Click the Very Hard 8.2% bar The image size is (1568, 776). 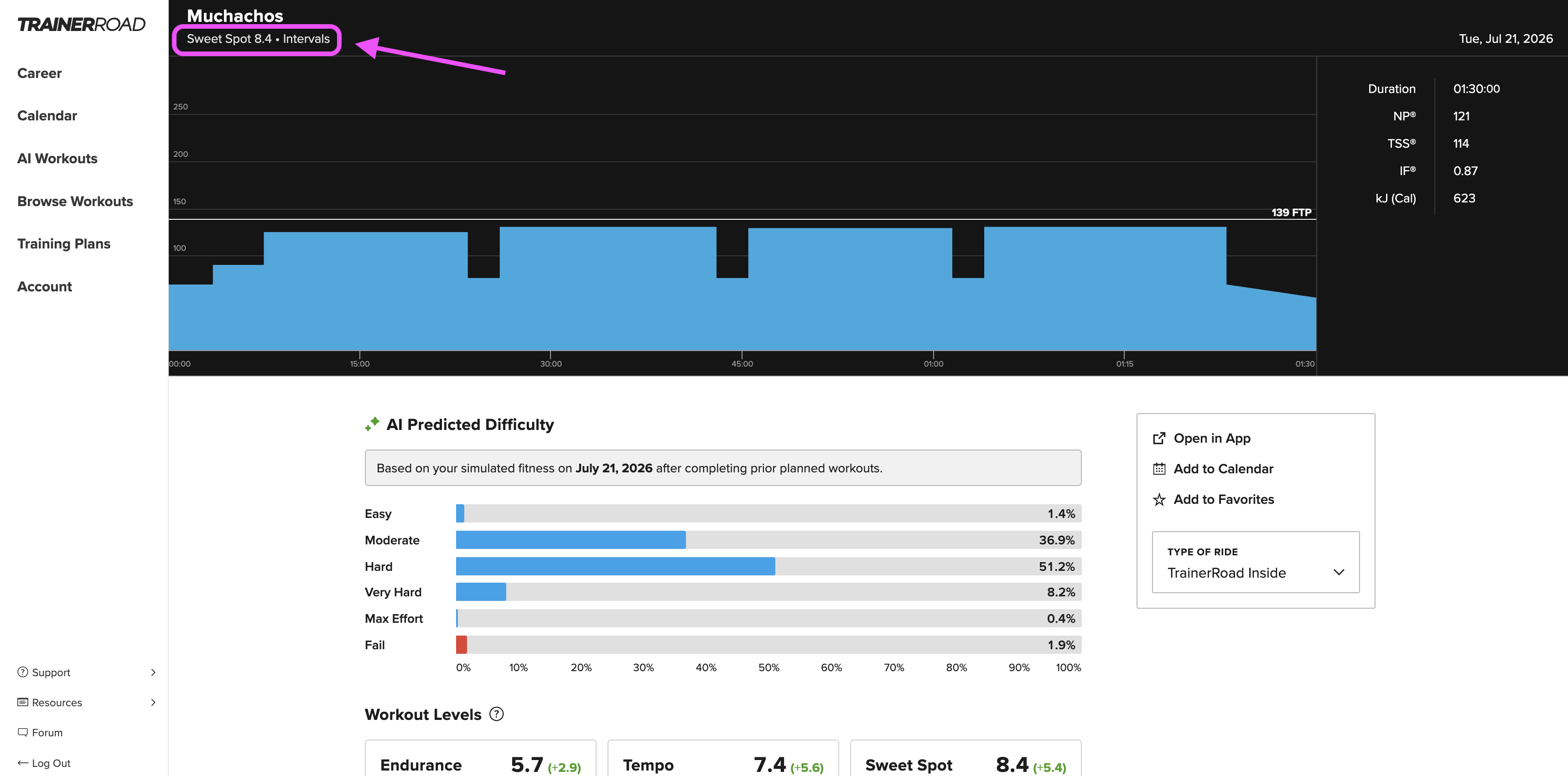(768, 592)
